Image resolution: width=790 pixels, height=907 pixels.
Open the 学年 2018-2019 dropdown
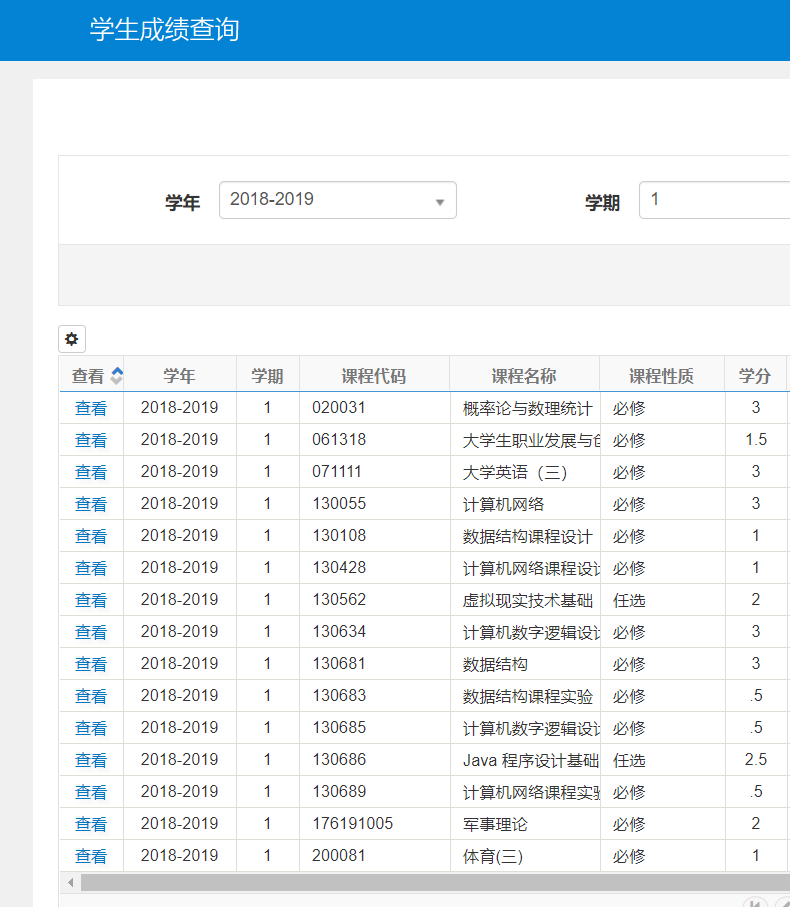coord(338,200)
